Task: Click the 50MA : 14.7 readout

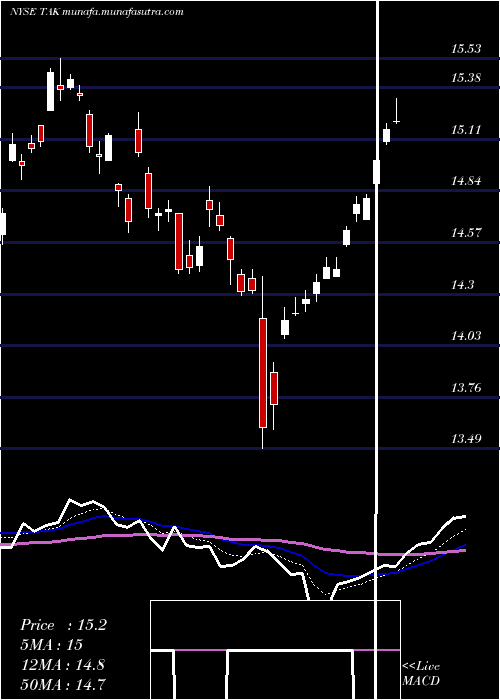Action: [x=63, y=684]
